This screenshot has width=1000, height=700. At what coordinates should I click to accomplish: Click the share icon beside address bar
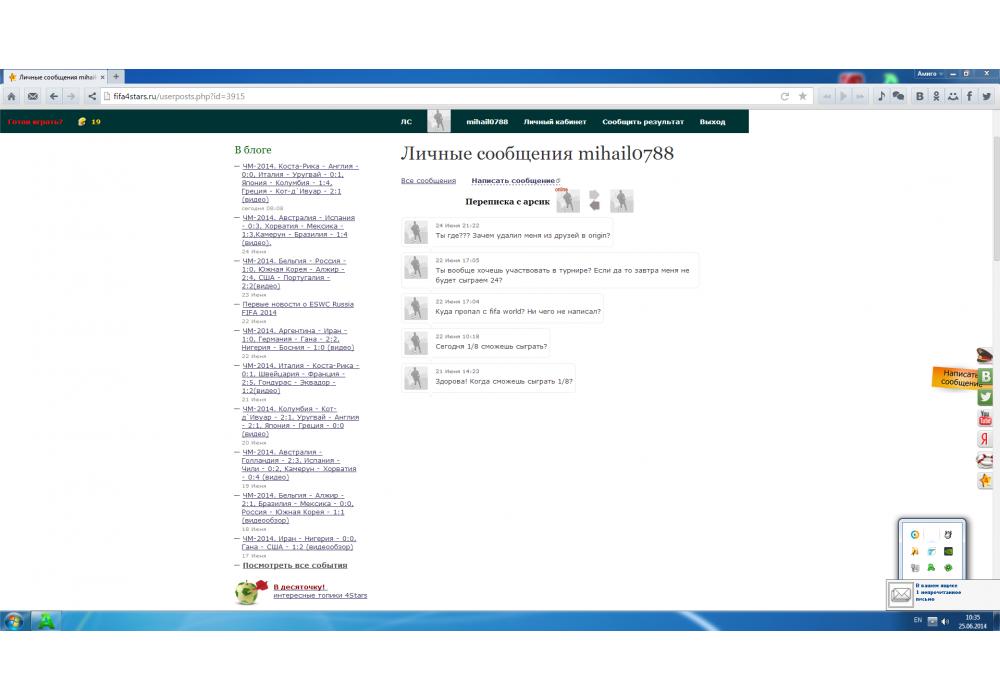[x=92, y=96]
